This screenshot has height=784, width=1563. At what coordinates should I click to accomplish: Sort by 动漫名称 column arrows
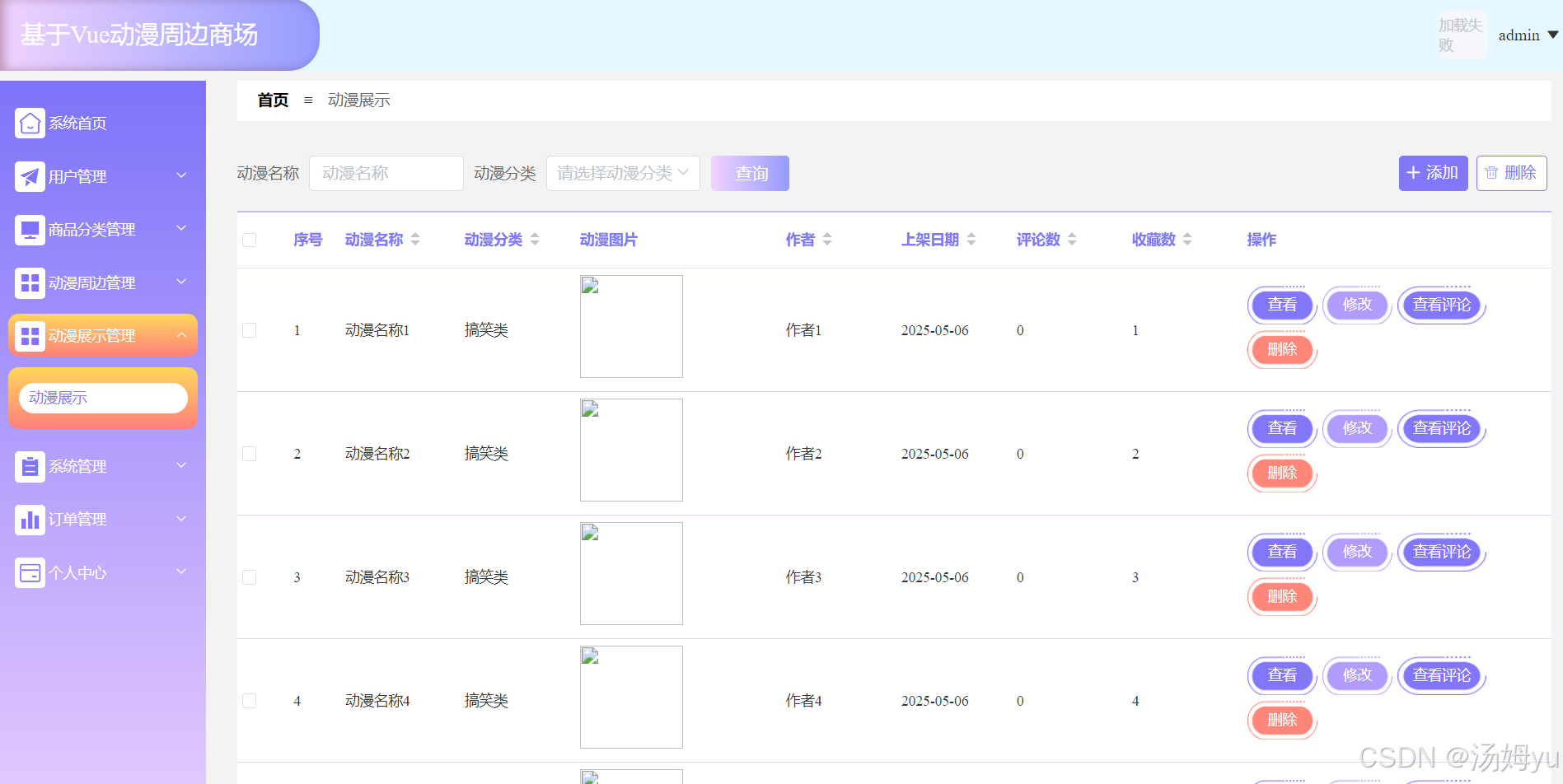[415, 240]
